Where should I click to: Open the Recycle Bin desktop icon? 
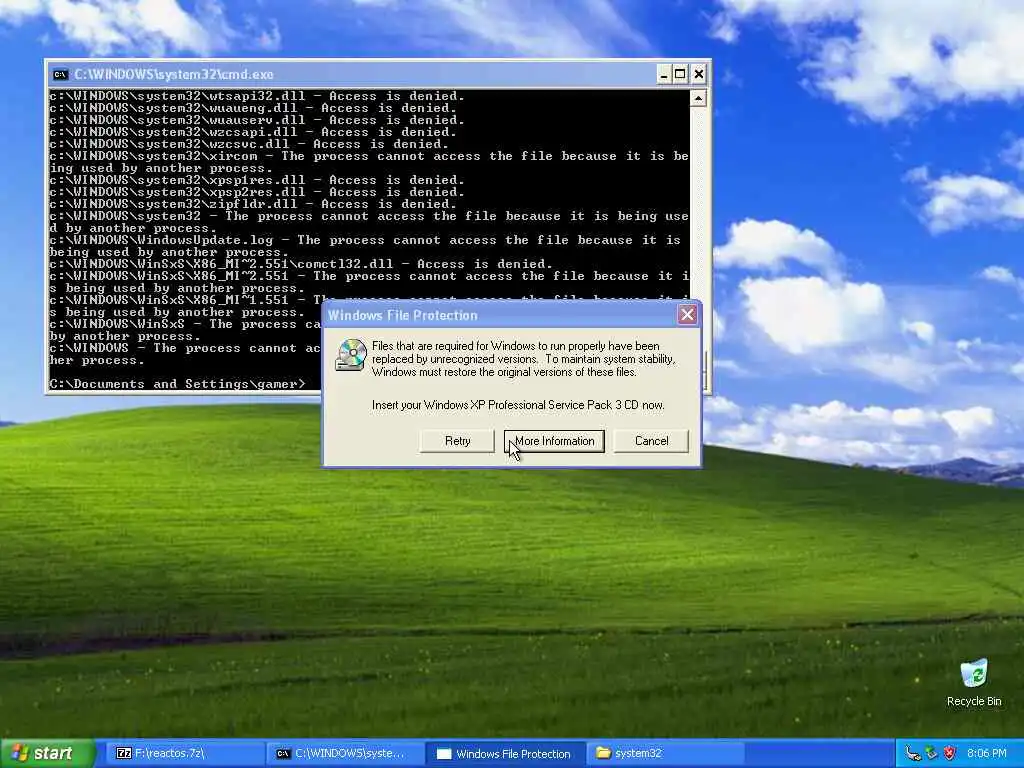[x=974, y=683]
